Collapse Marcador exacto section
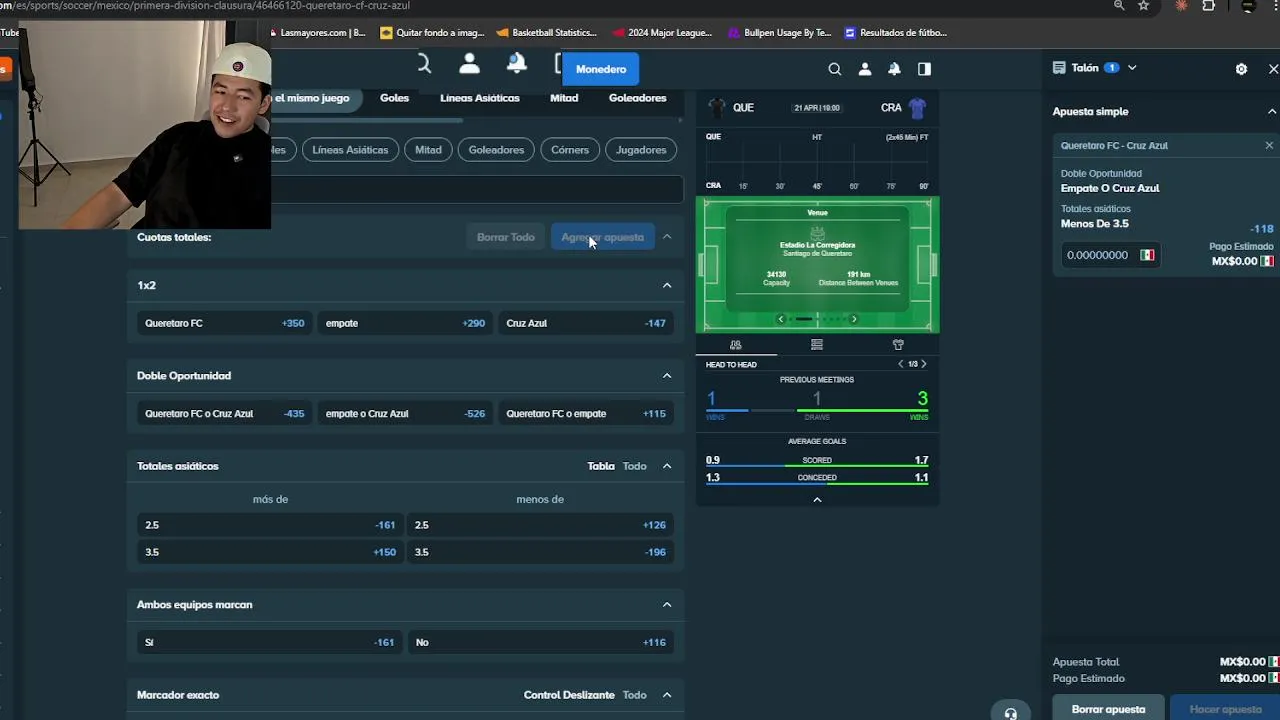This screenshot has height=720, width=1280. point(667,695)
